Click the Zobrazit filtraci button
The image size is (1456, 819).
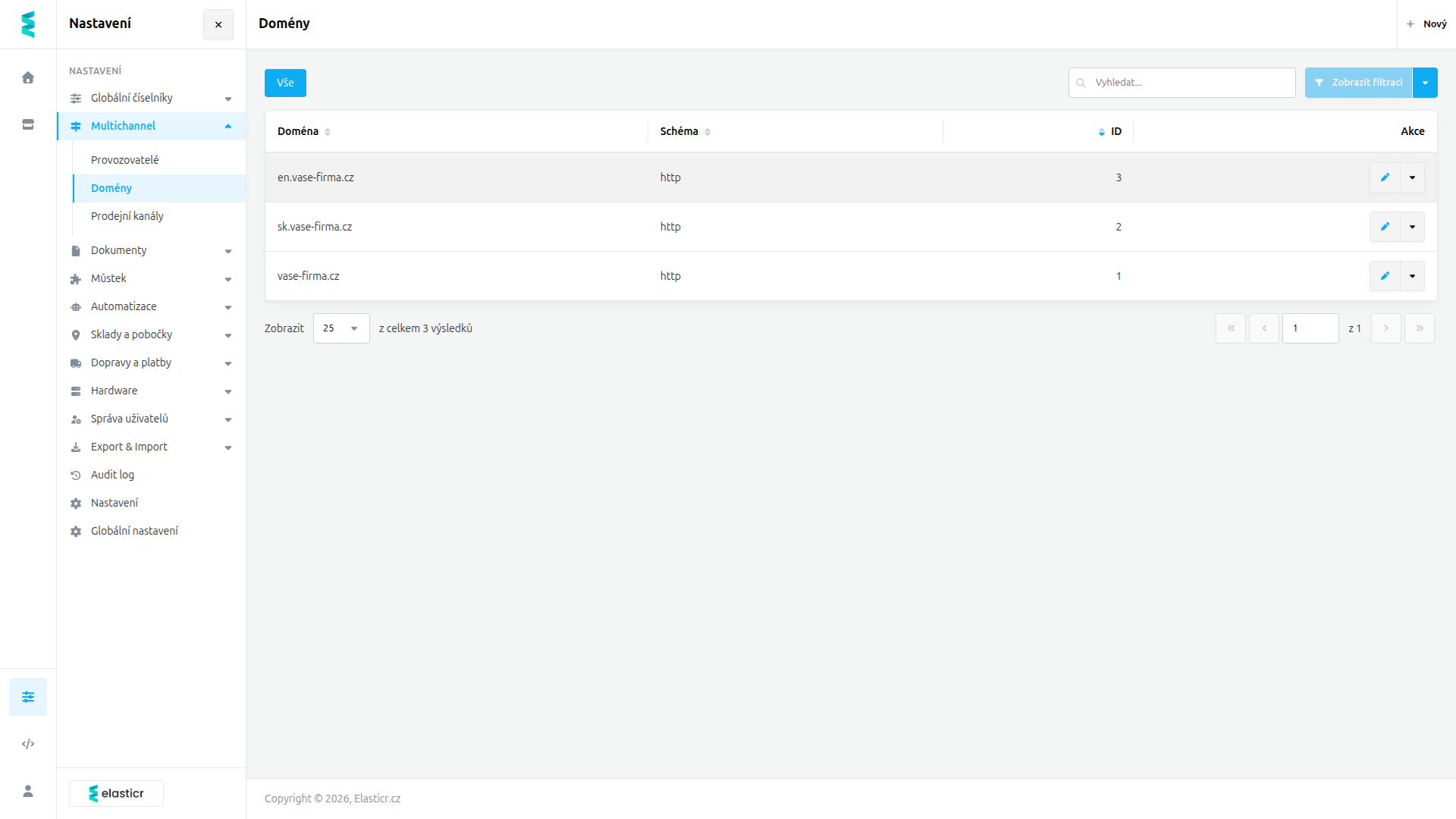(x=1358, y=83)
